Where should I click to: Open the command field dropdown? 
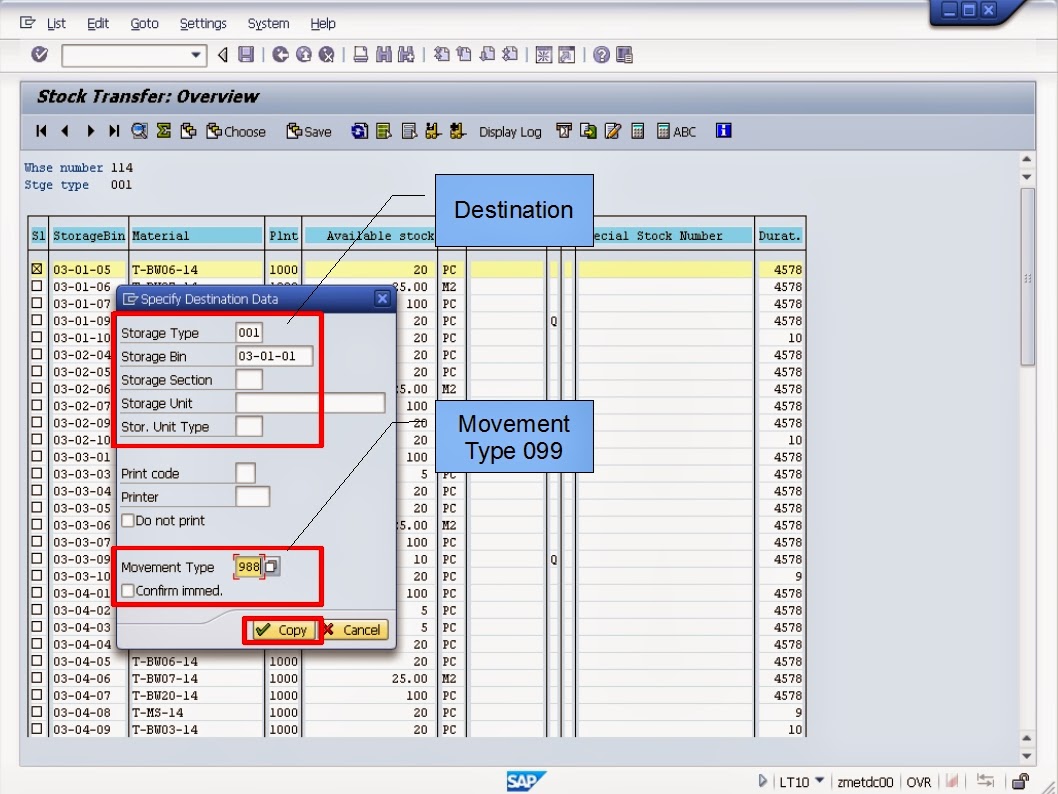[198, 55]
